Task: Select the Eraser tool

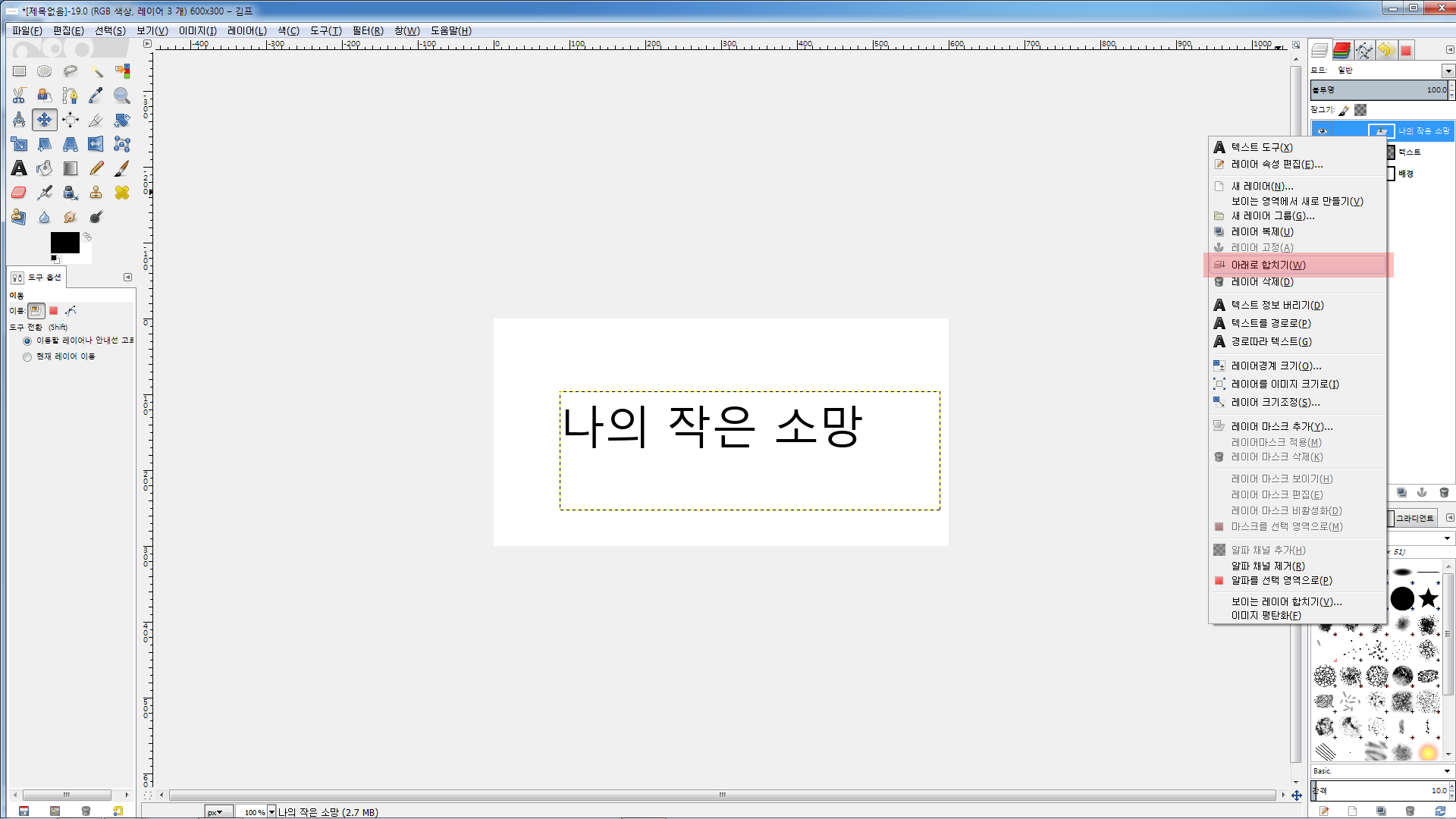Action: 19,193
